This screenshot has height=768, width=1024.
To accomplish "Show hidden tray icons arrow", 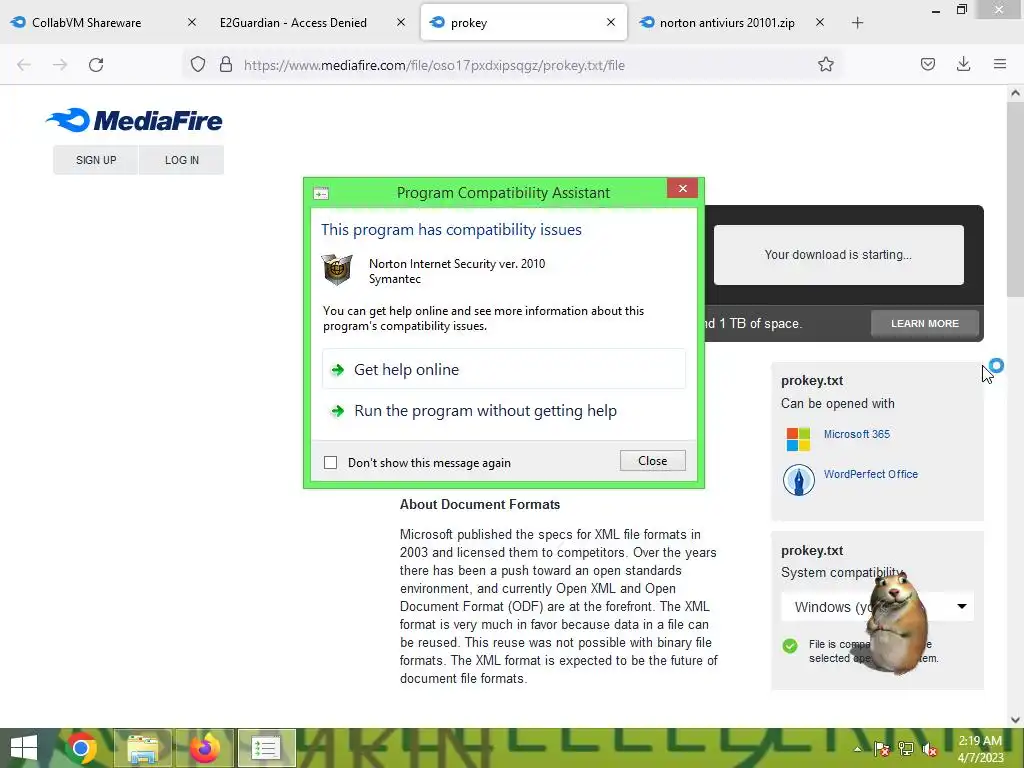I will [857, 749].
